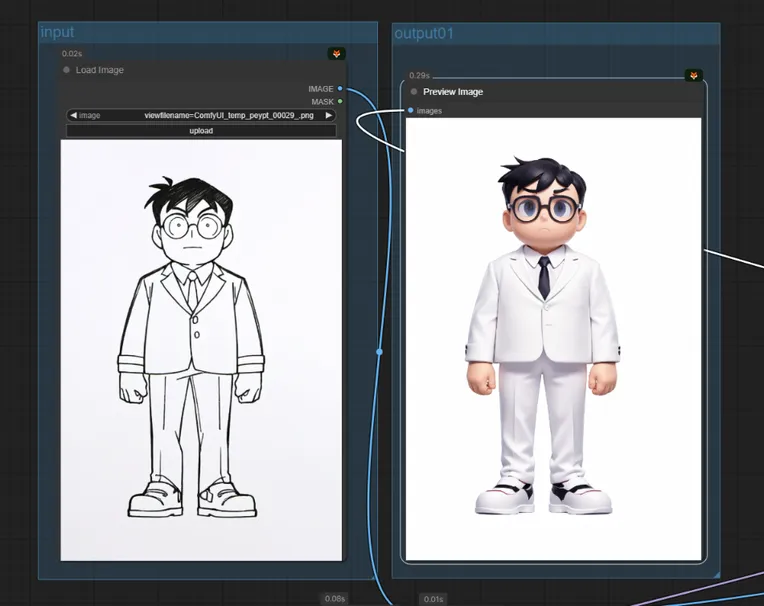The width and height of the screenshot is (764, 606).
Task: Collapse the Preview Image node using its gray dot
Action: [414, 92]
